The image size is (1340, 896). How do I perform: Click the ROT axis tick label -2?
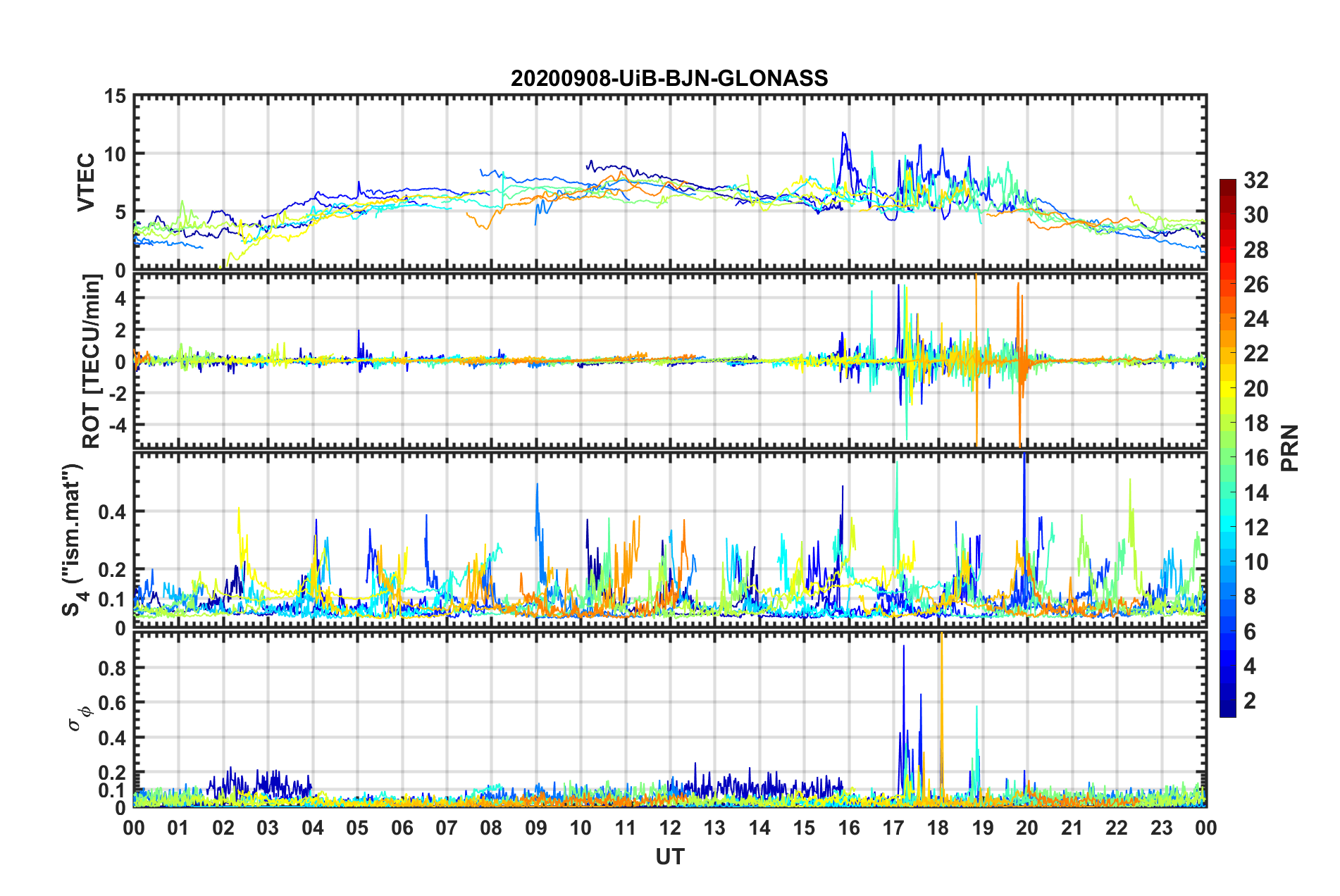118,394
